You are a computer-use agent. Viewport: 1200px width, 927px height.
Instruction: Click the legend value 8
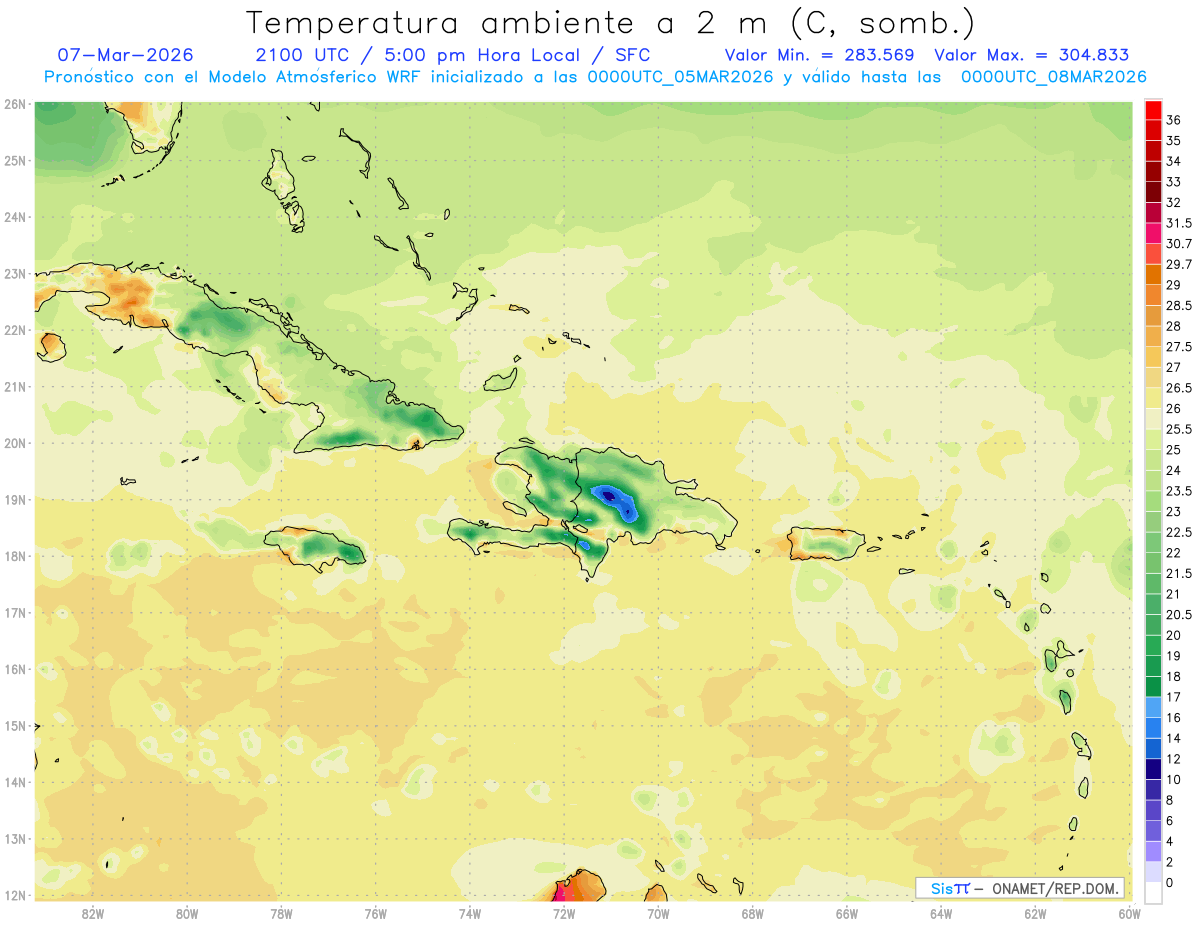(1171, 800)
